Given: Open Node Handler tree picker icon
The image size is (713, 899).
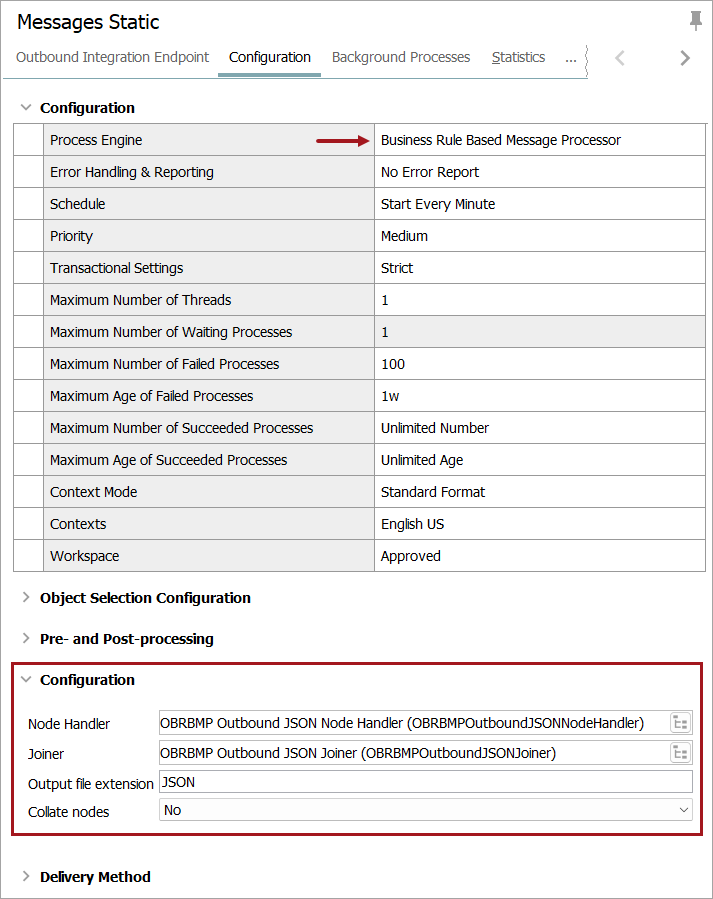Looking at the screenshot, I should (x=681, y=723).
